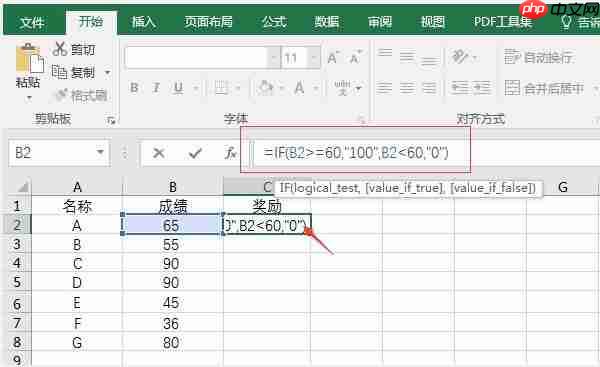Expand the Underline style dropdown arrow
The width and height of the screenshot is (600, 367).
[x=196, y=89]
